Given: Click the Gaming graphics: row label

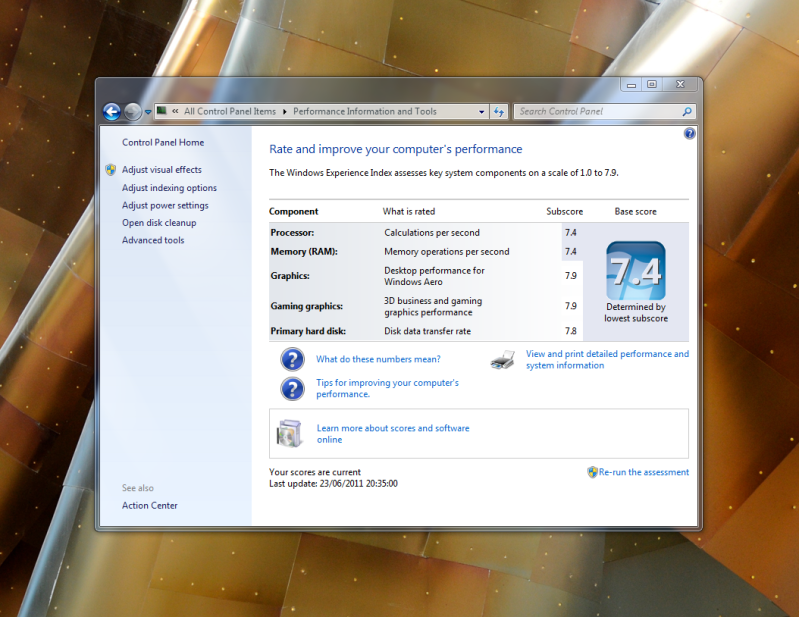Looking at the screenshot, I should tap(307, 306).
